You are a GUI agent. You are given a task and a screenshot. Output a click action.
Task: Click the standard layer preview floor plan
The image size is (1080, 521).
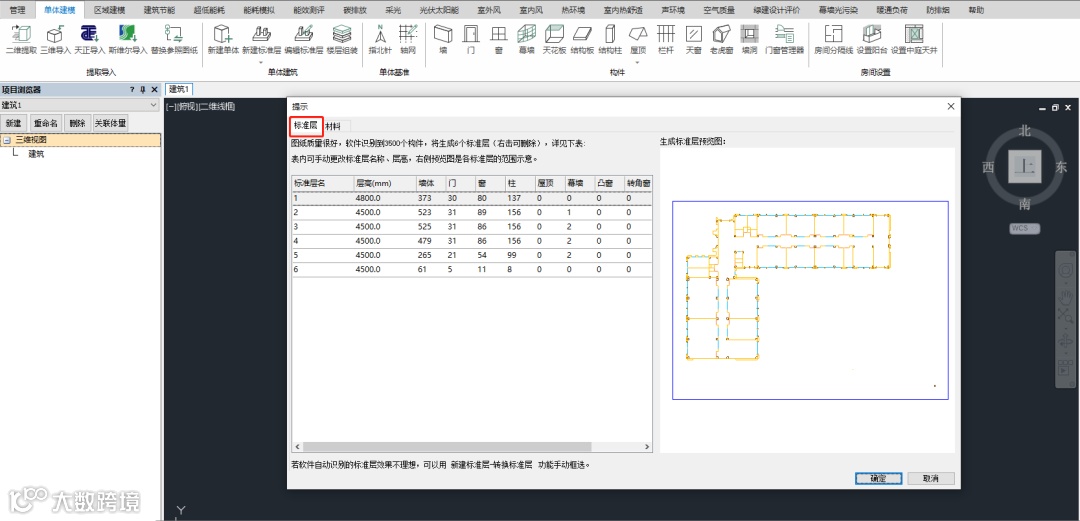pyautogui.click(x=810, y=300)
